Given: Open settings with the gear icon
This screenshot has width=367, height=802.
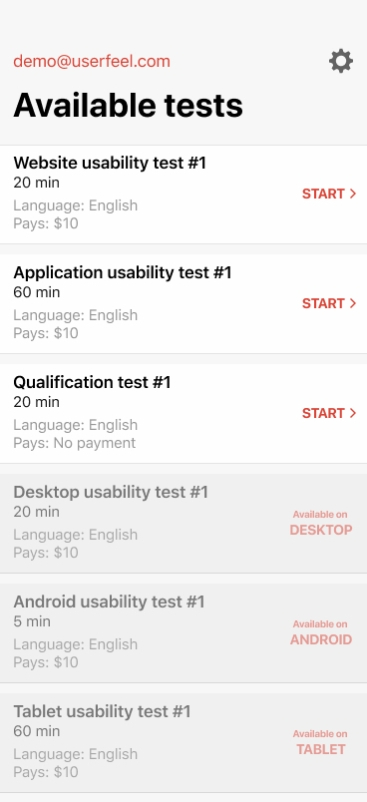Looking at the screenshot, I should tap(340, 61).
